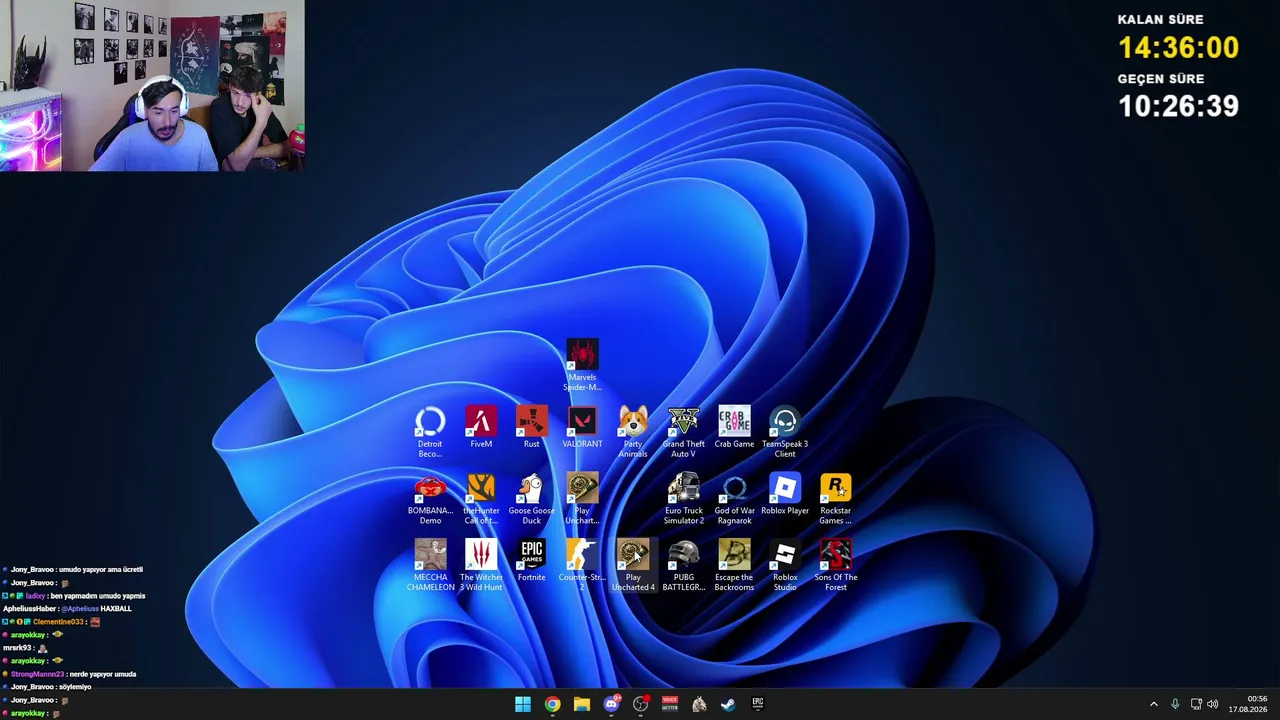Open the TeamSpeak 3 Client shortcut
Image resolution: width=1280 pixels, height=720 pixels.
(x=785, y=432)
